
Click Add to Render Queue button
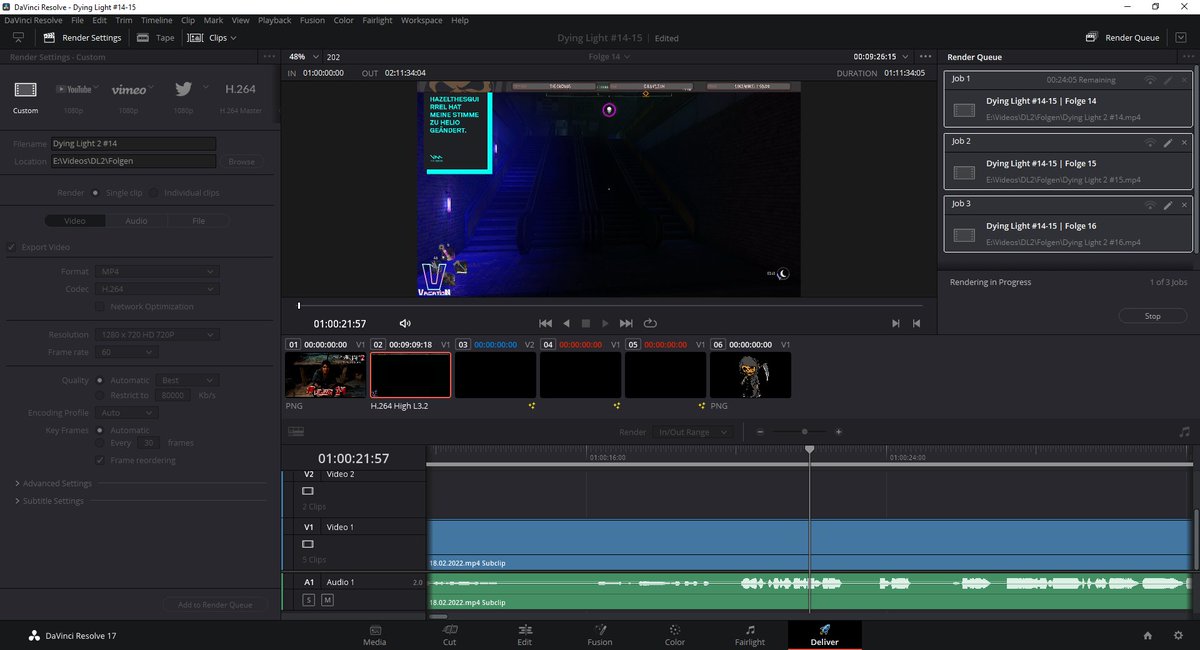click(x=215, y=604)
